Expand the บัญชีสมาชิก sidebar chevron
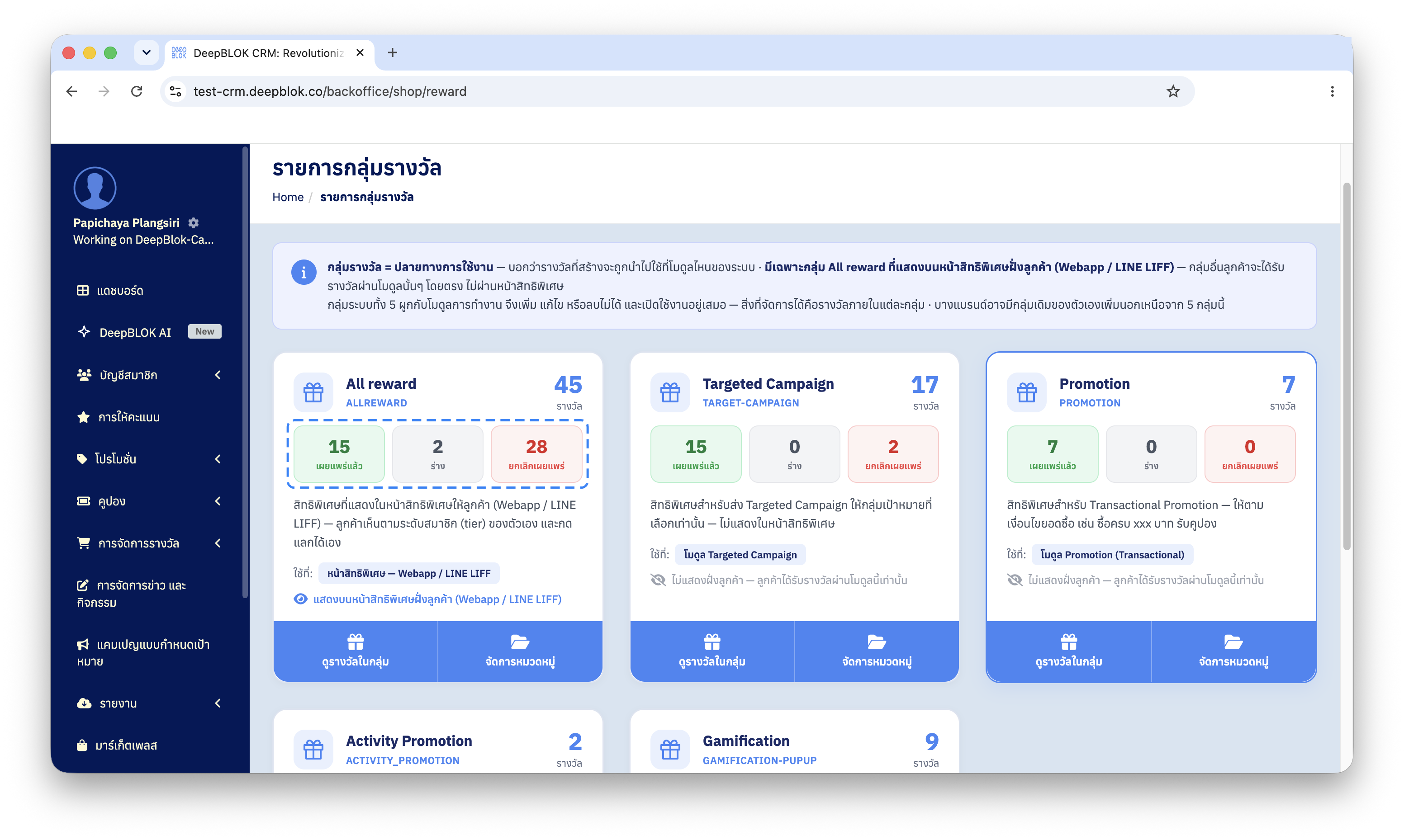The height and width of the screenshot is (840, 1404). pyautogui.click(x=218, y=375)
